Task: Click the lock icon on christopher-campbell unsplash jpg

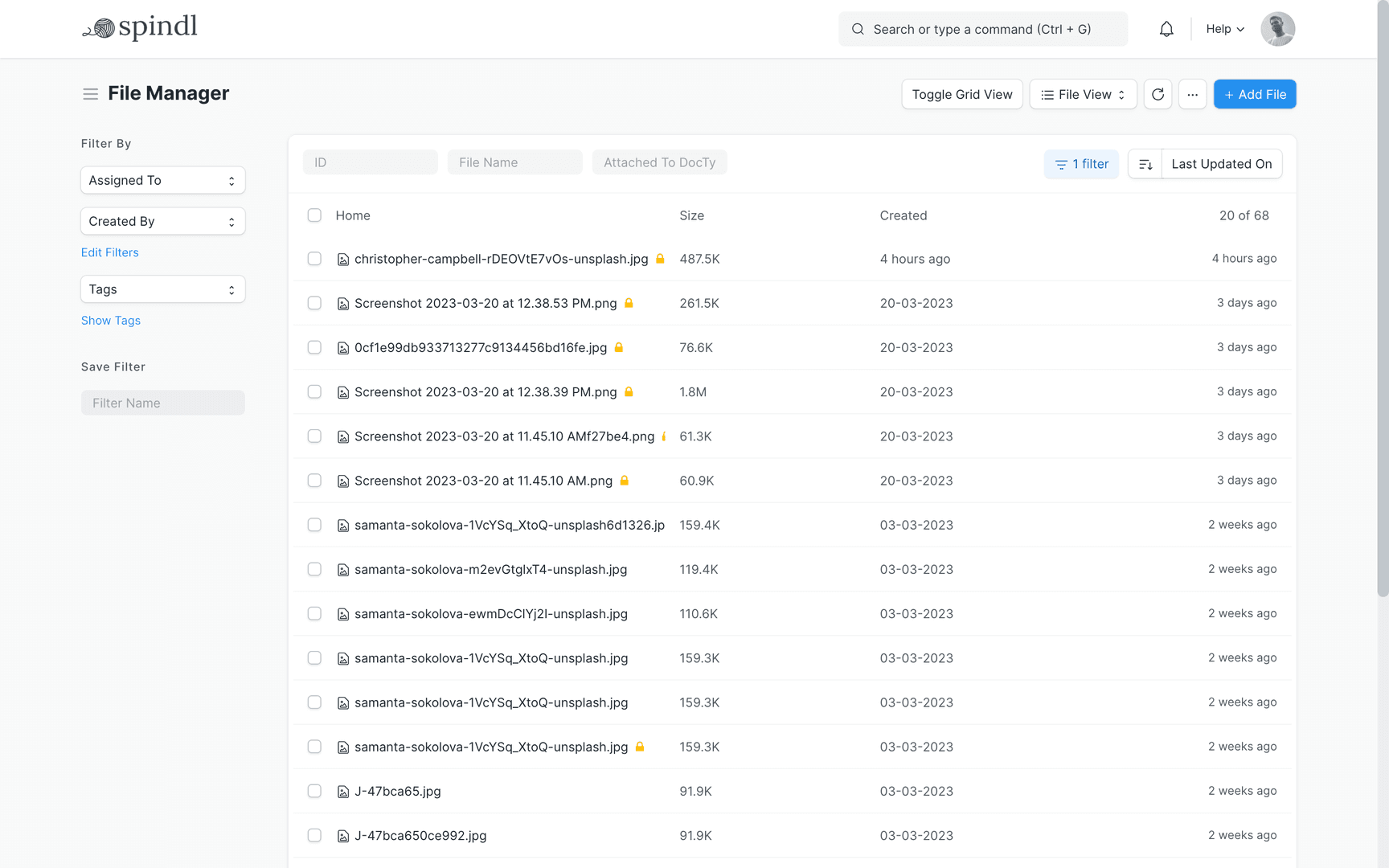Action: coord(659,259)
